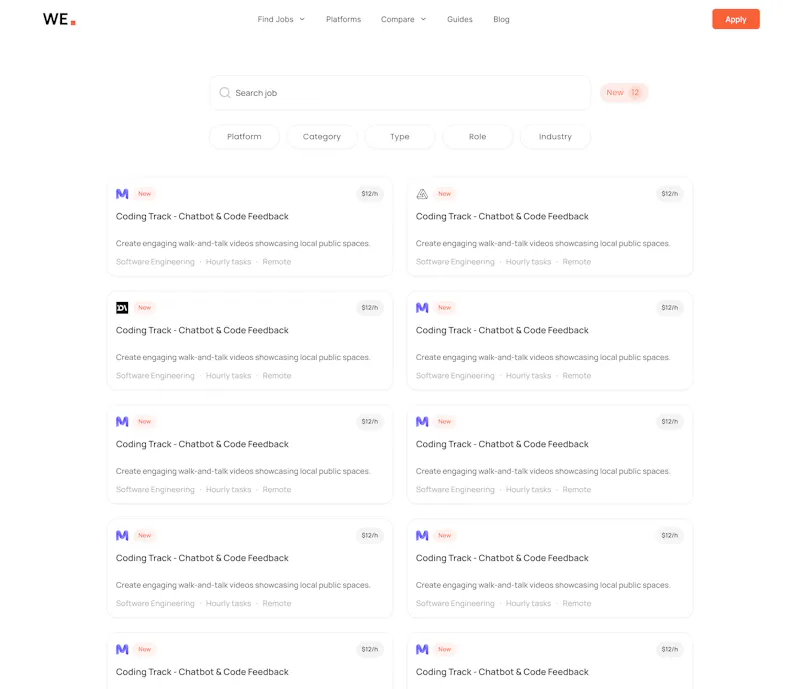
Task: Click the triangle platform logo icon
Action: pyautogui.click(x=422, y=194)
